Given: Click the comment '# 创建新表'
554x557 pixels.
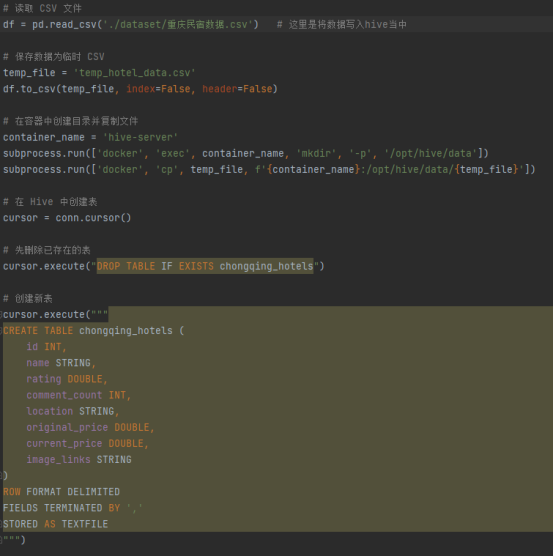Looking at the screenshot, I should tap(28, 298).
